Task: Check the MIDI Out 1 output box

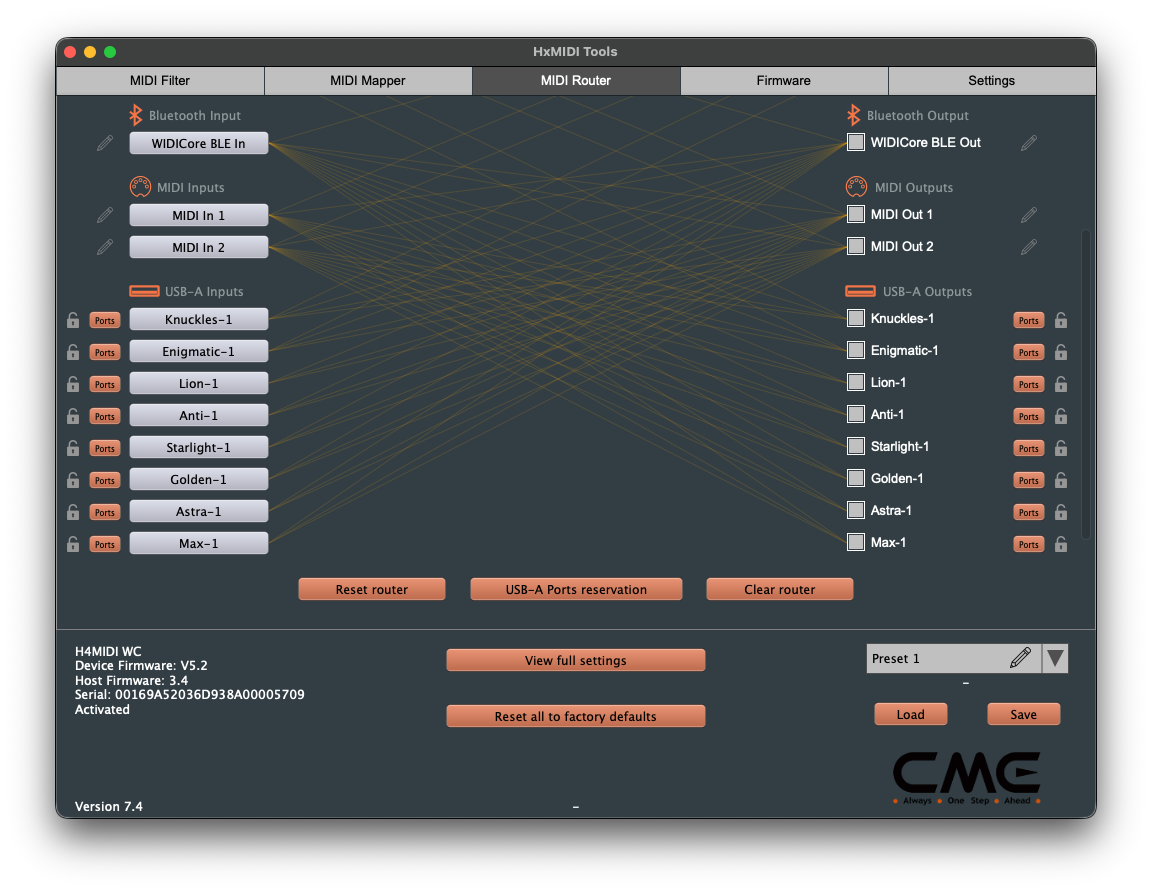Action: coord(856,214)
